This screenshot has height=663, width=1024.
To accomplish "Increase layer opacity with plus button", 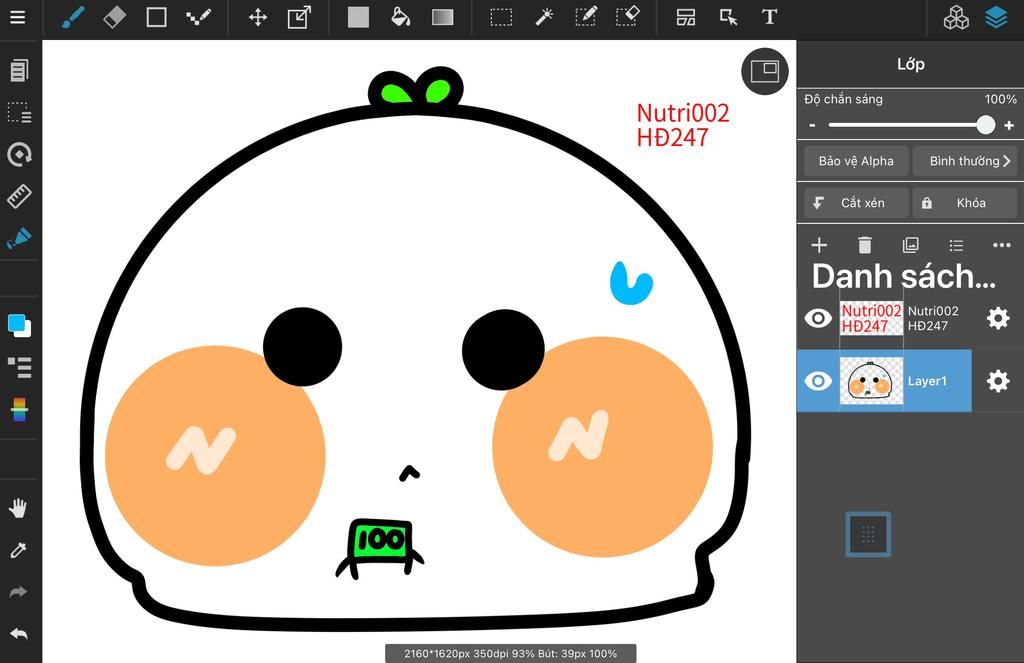I will (x=1009, y=125).
